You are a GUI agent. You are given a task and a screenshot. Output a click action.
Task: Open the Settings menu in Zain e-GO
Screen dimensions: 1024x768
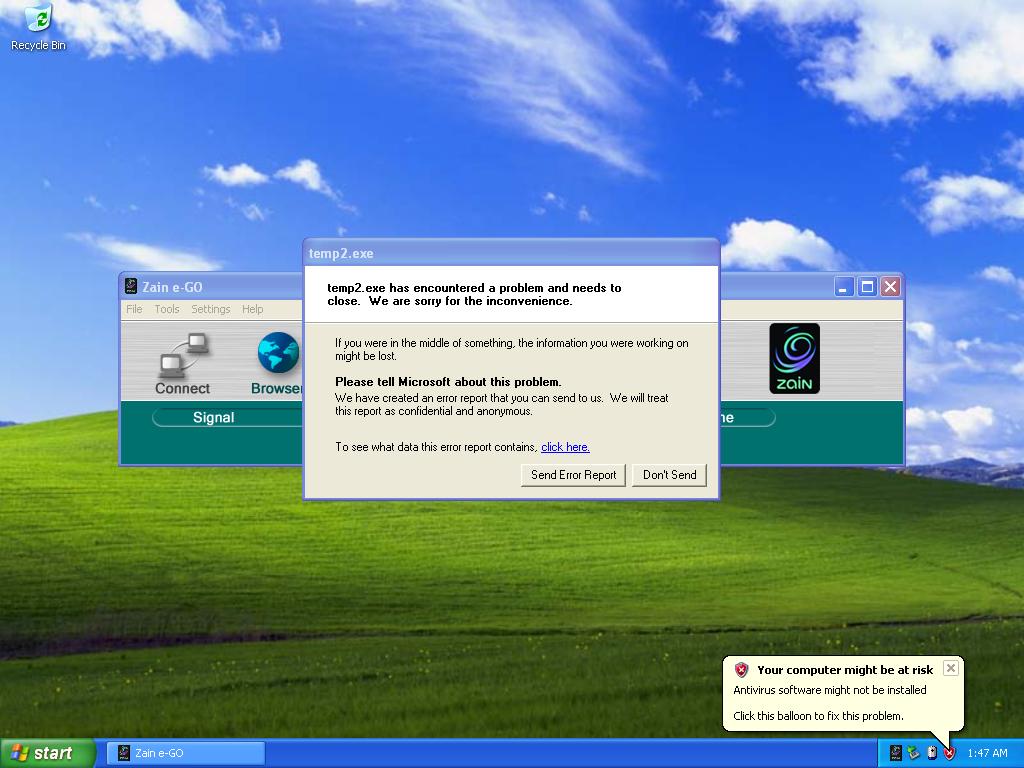[x=210, y=309]
